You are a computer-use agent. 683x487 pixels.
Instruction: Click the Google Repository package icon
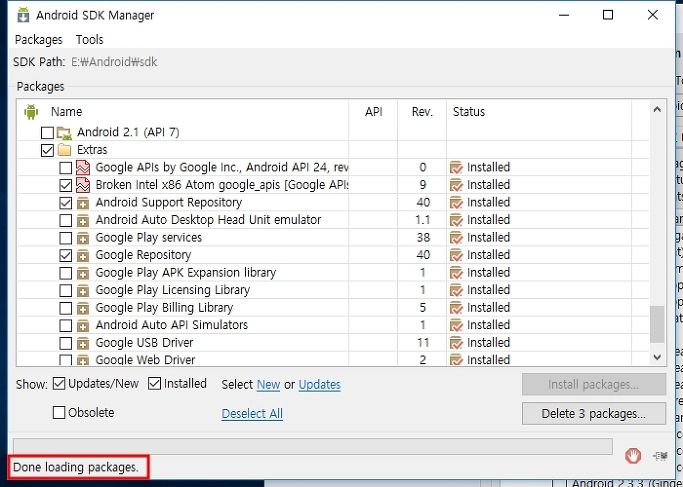(x=83, y=256)
